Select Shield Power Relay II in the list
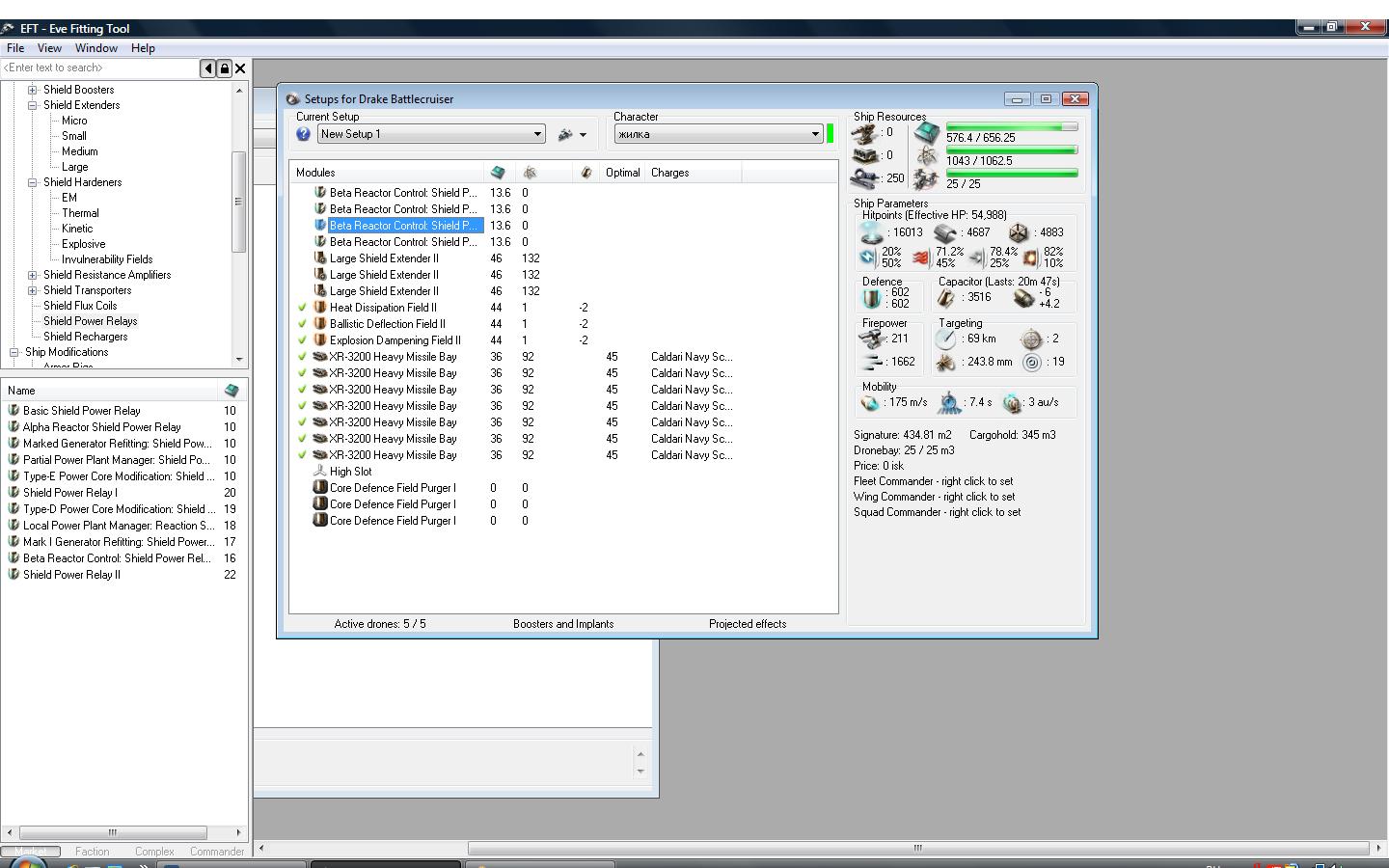 [x=71, y=575]
